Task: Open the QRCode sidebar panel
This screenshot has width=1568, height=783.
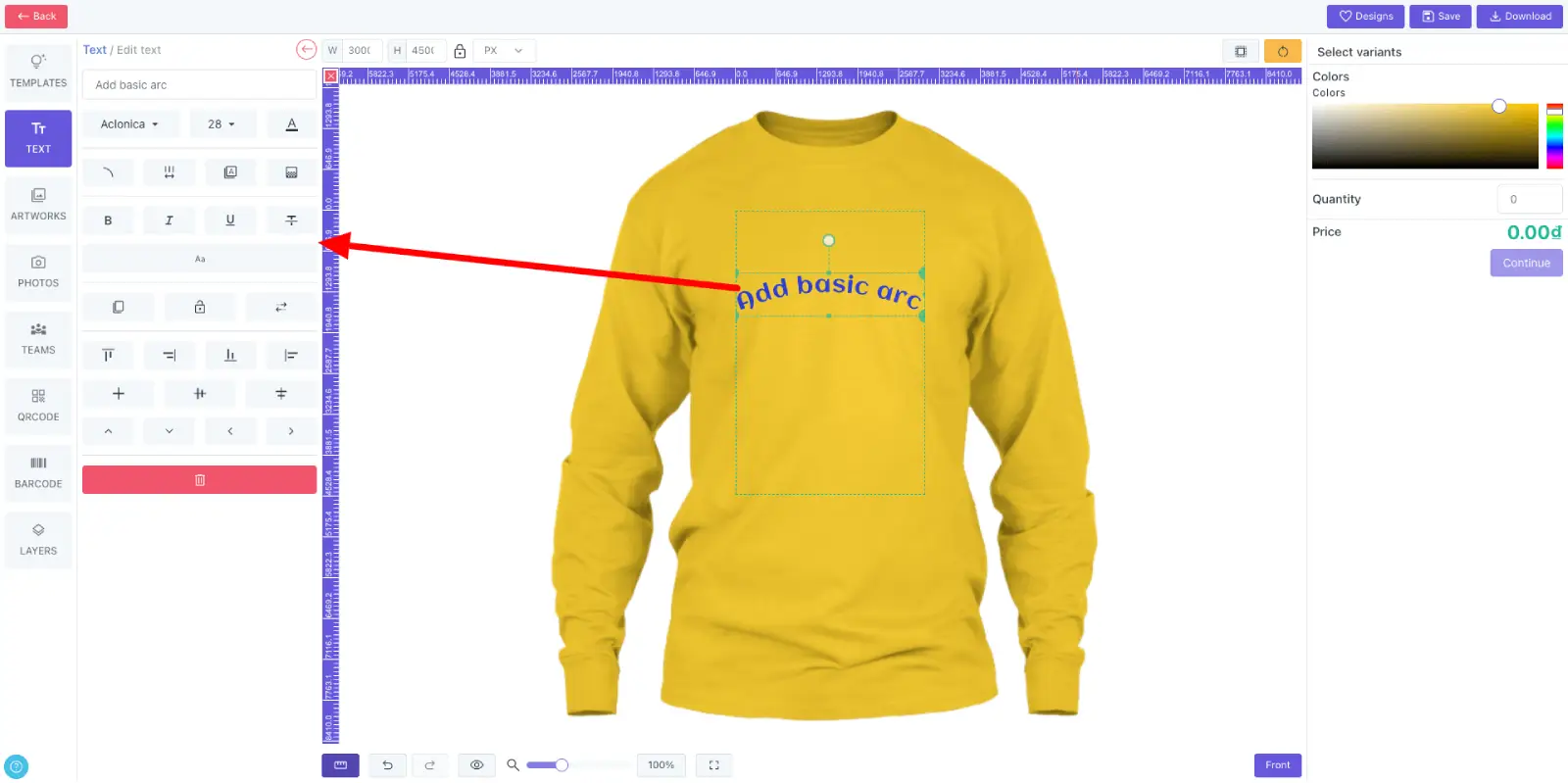Action: (x=38, y=405)
